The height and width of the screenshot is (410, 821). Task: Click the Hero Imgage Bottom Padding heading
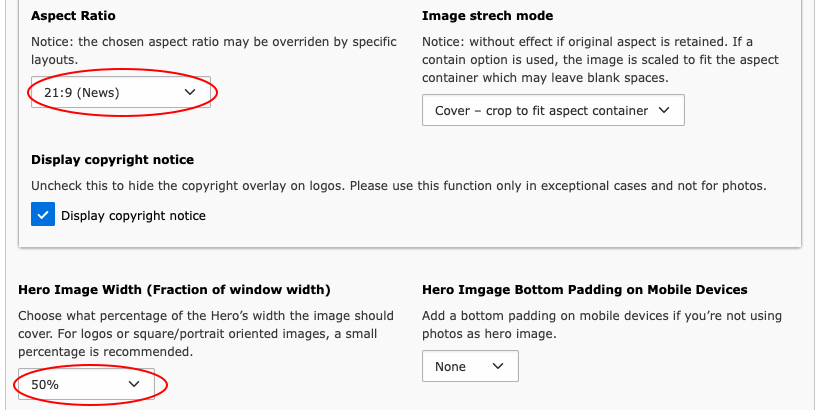[584, 290]
